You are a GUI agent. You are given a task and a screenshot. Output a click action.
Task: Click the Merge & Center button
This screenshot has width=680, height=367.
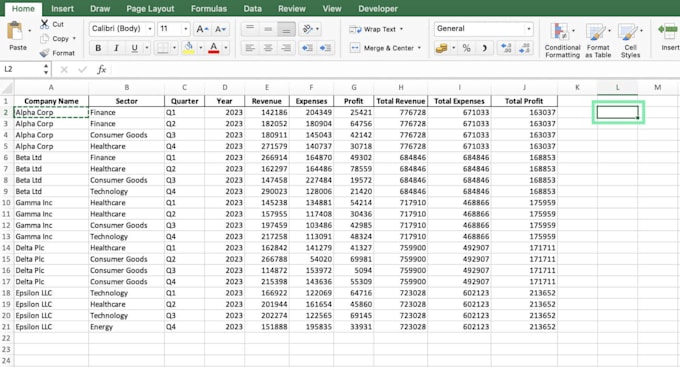click(x=382, y=48)
